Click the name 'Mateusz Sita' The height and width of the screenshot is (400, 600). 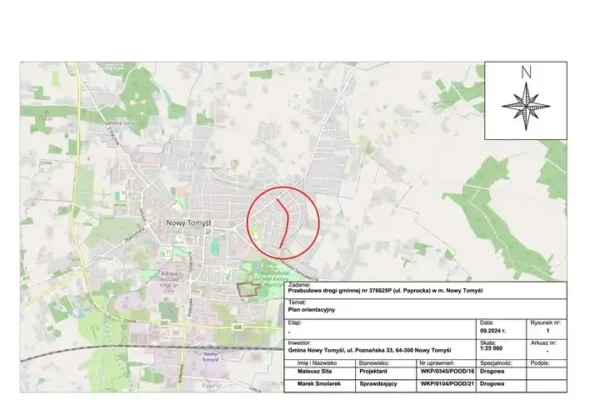click(x=315, y=371)
